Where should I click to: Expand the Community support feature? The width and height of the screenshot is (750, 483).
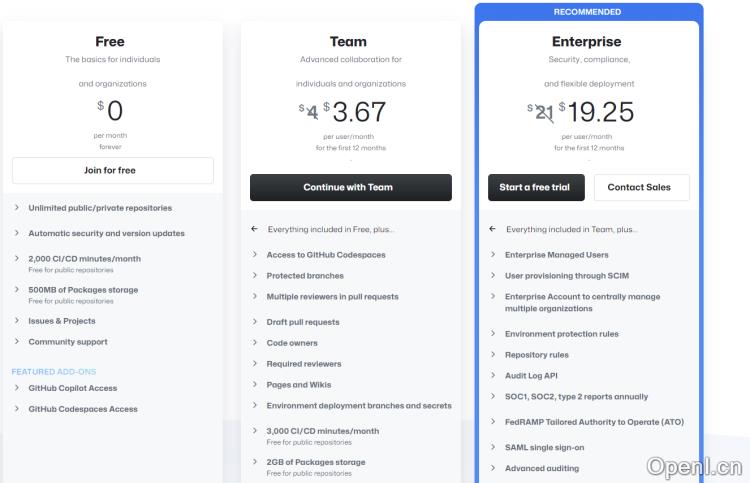coord(68,342)
